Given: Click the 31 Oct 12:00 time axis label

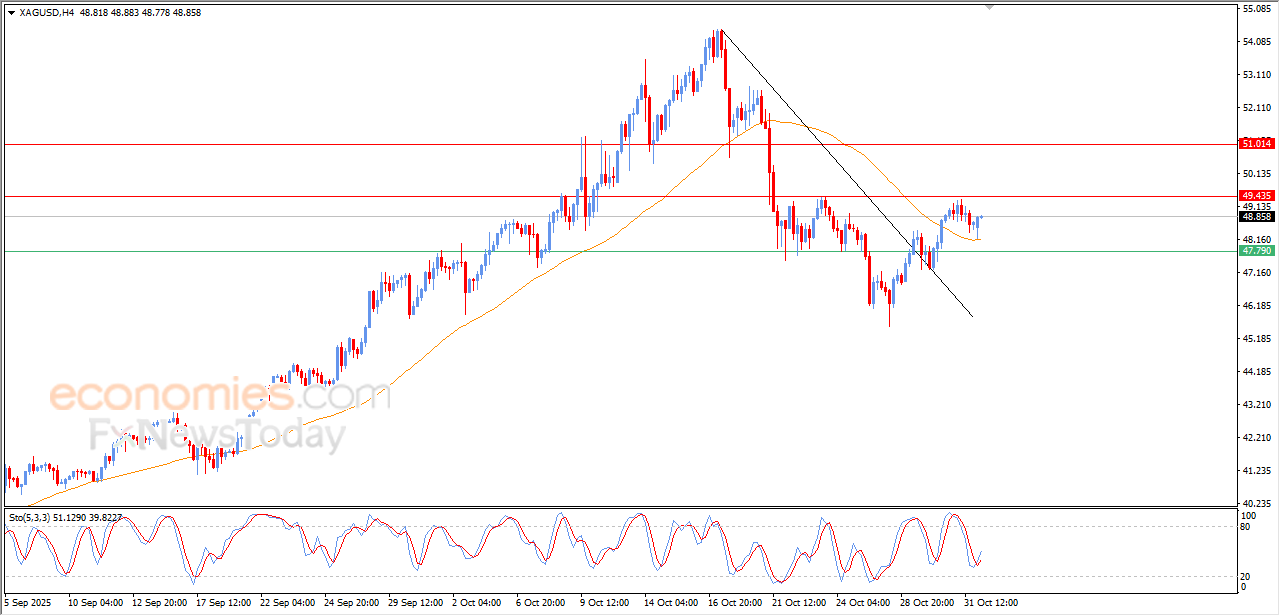Looking at the screenshot, I should click(990, 603).
